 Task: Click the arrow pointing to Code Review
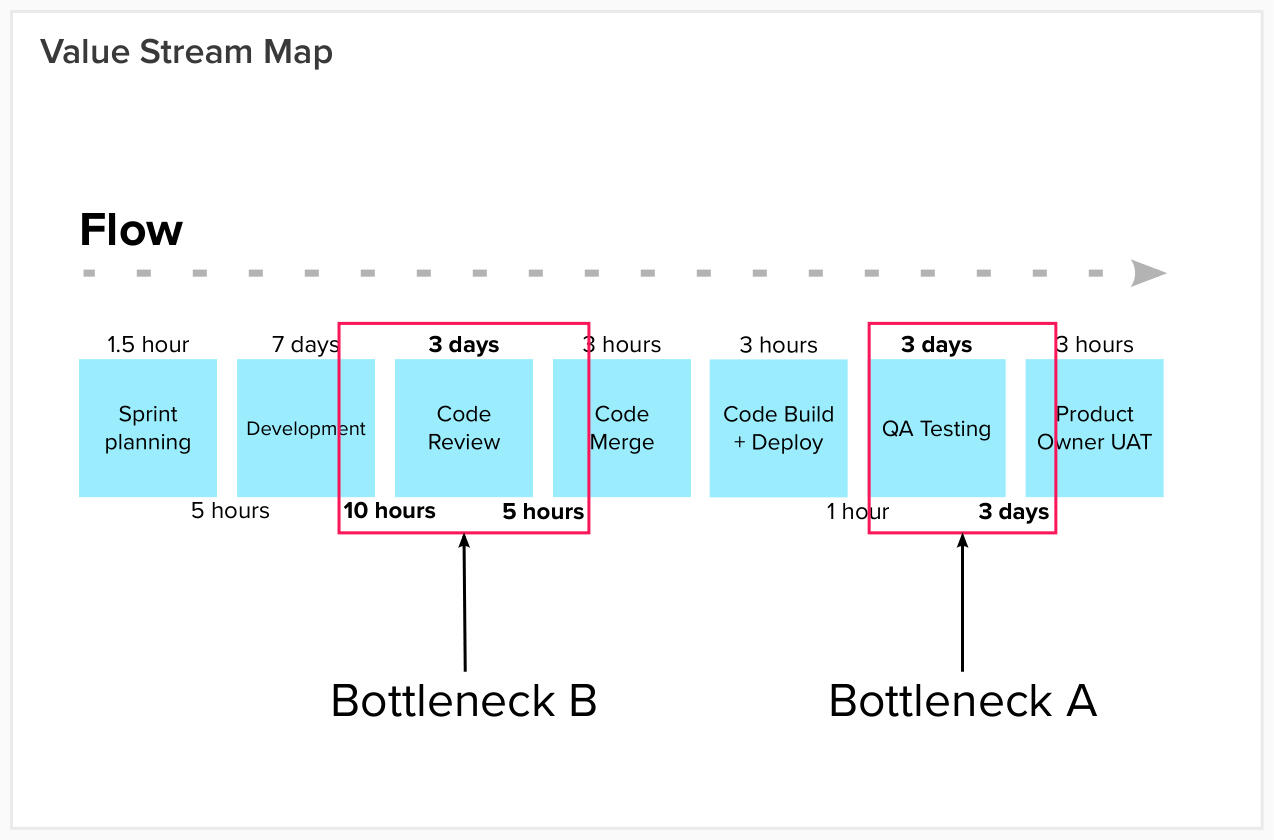pos(464,600)
